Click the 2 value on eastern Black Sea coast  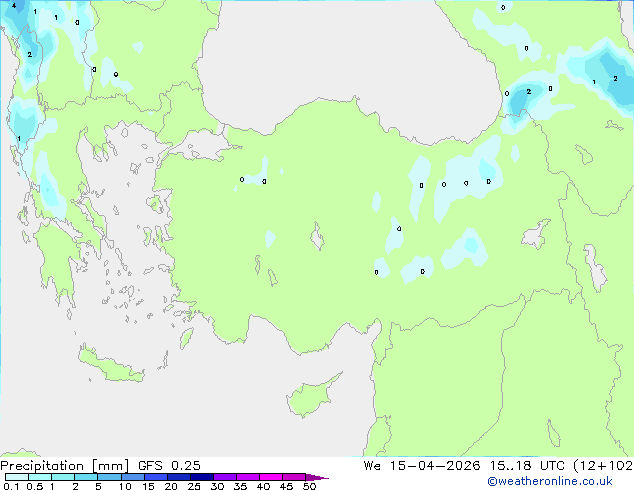[528, 92]
